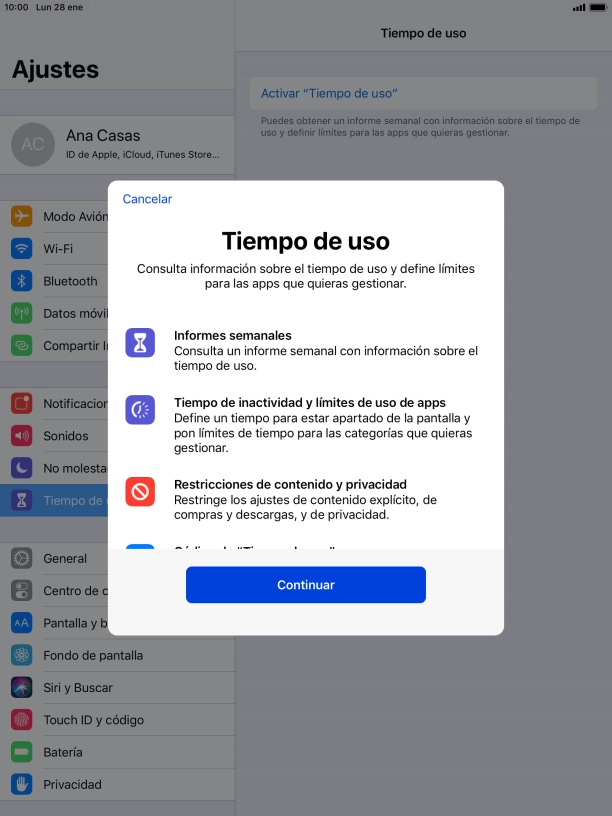The width and height of the screenshot is (612, 816).
Task: Click the red Restricciones de contenido icon
Action: [140, 491]
